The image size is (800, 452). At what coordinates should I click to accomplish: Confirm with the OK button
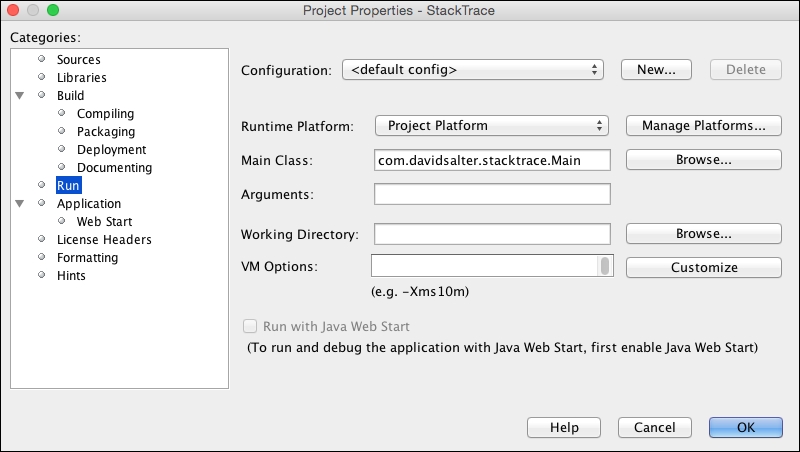(745, 428)
